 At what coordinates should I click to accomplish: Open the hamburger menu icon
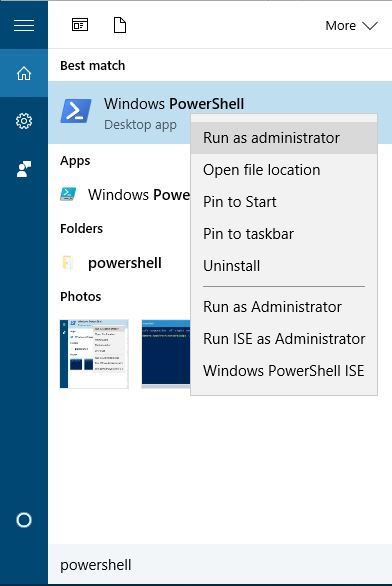(x=24, y=25)
